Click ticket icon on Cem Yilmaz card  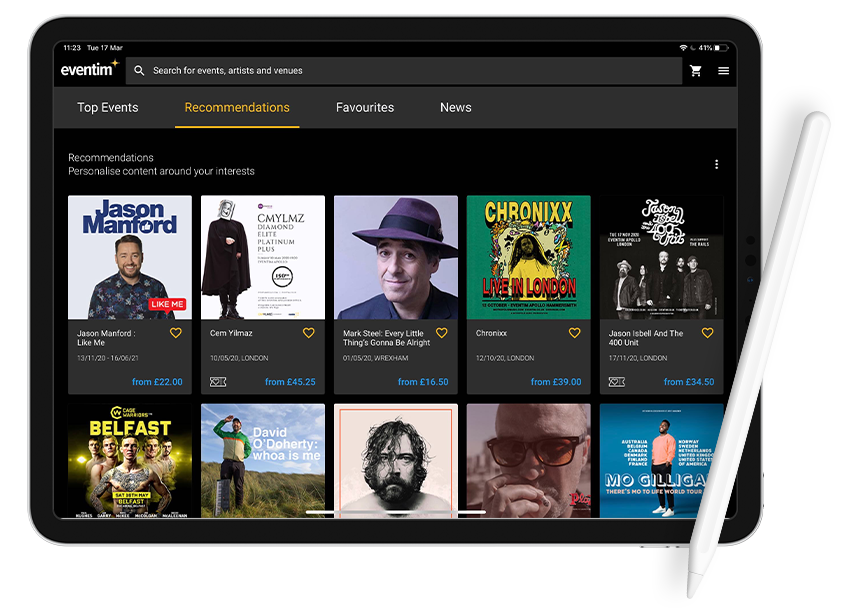click(x=218, y=382)
